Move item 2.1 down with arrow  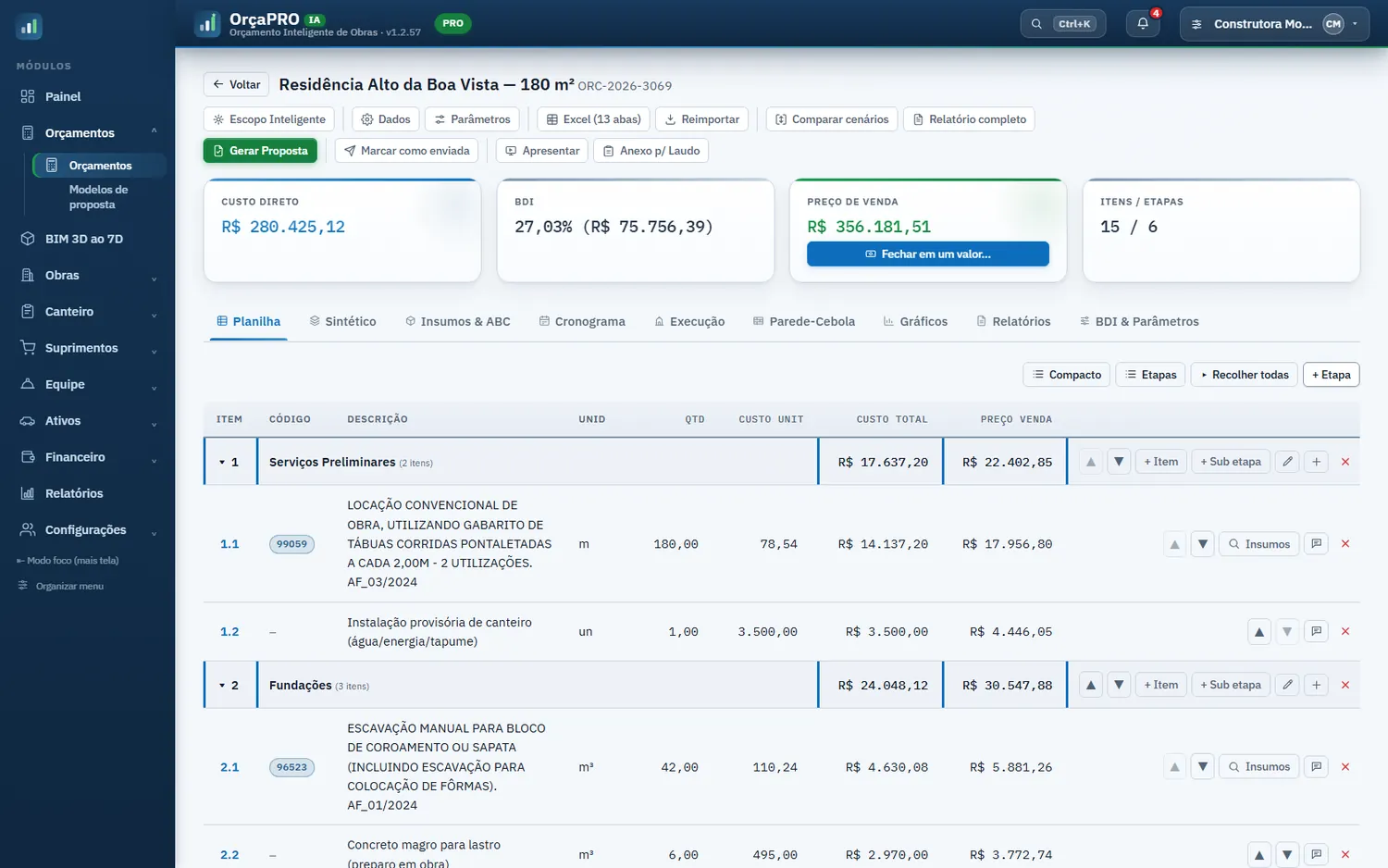1202,767
